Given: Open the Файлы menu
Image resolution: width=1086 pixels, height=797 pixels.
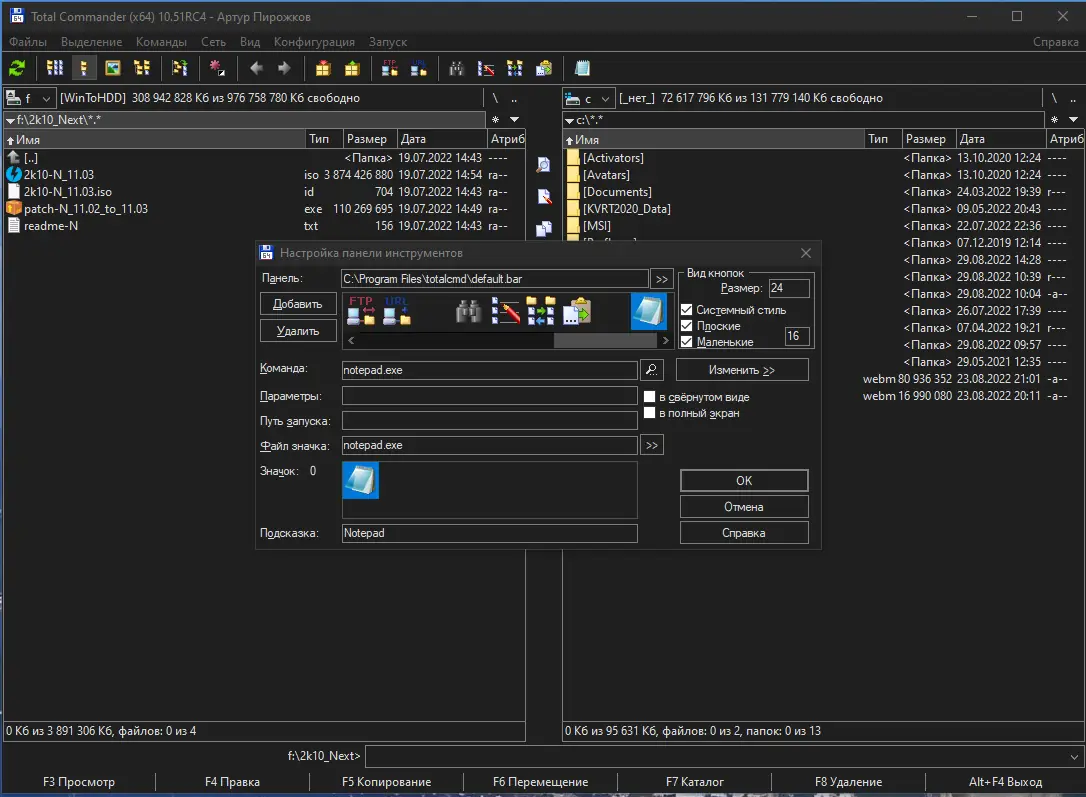Looking at the screenshot, I should pyautogui.click(x=28, y=42).
